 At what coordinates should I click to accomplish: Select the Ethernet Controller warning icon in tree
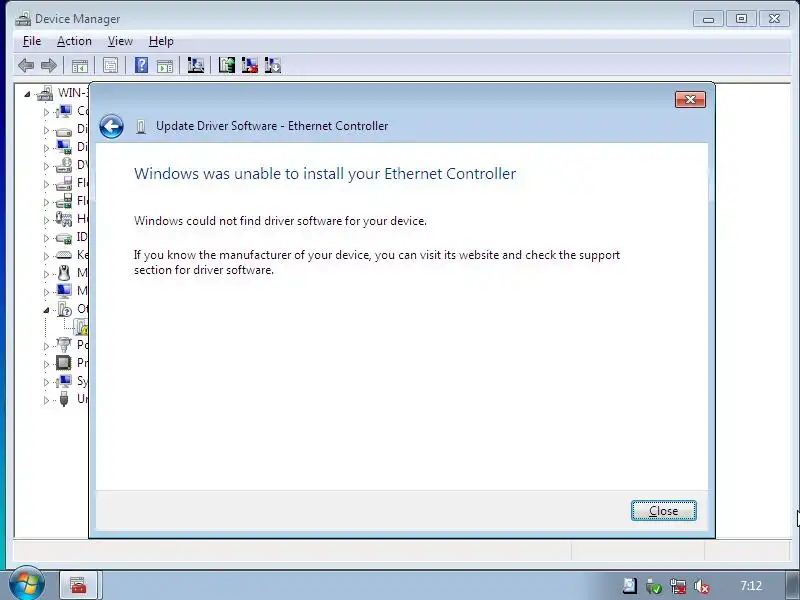(81, 327)
